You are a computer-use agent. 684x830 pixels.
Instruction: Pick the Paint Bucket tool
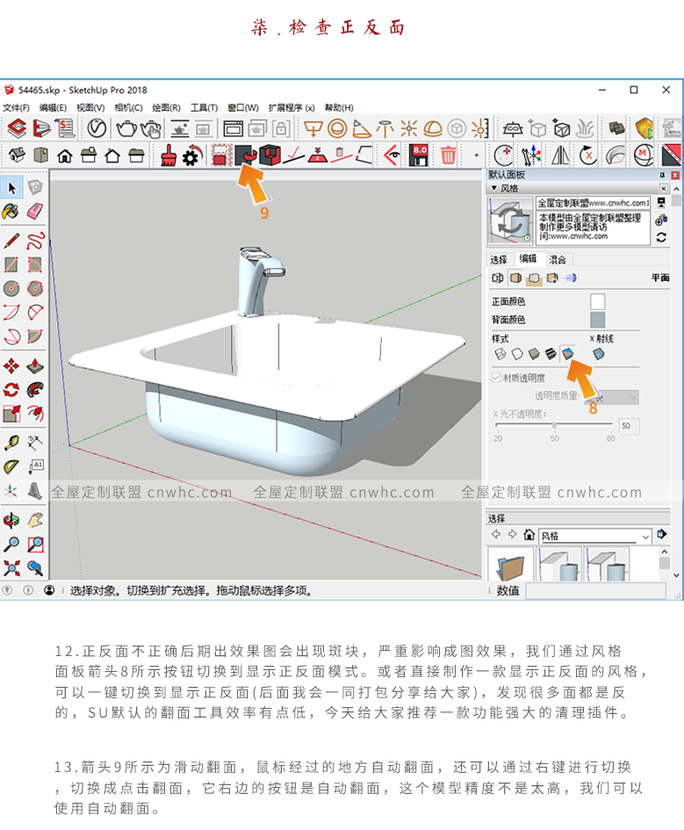coord(11,211)
